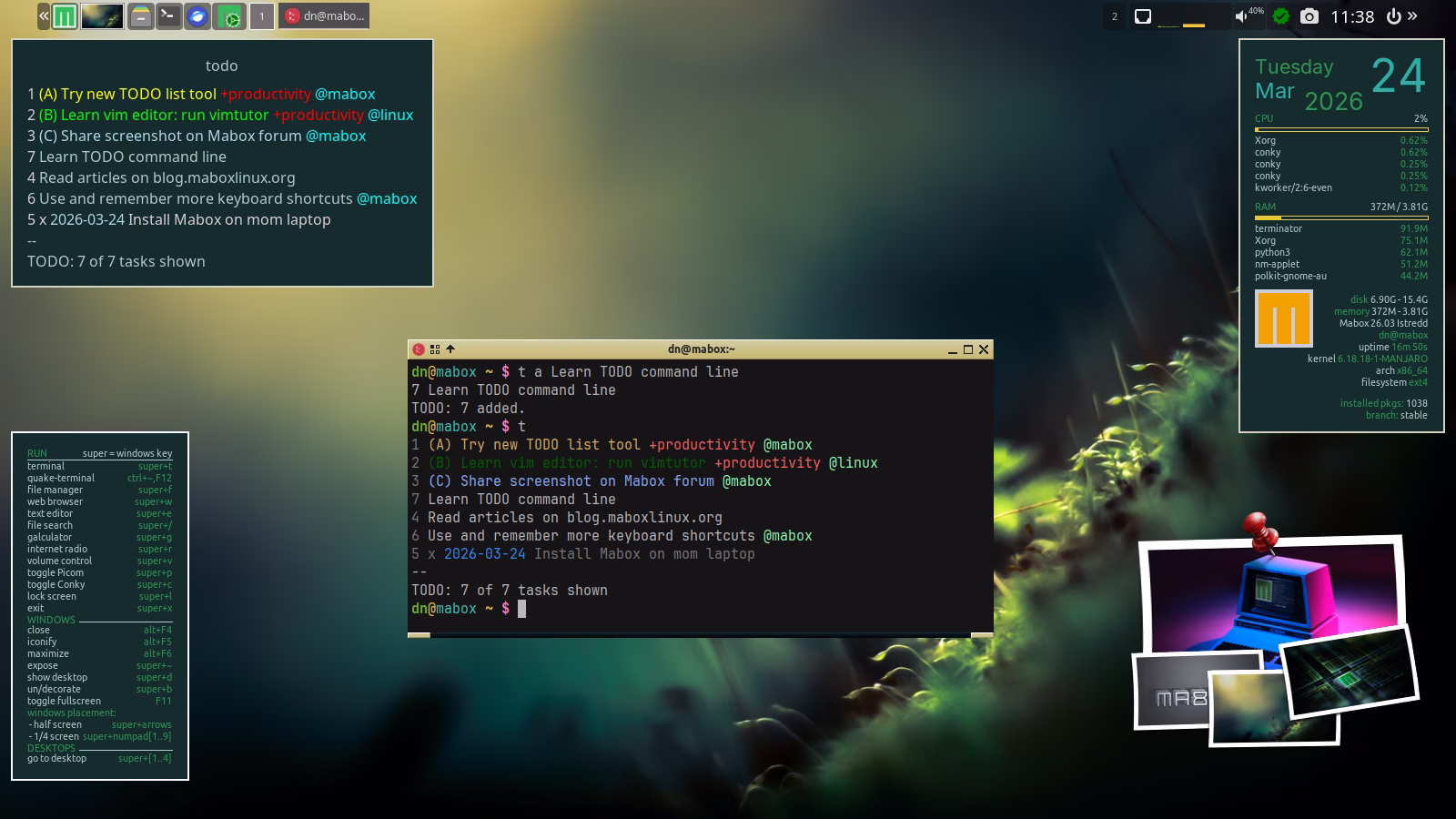Click the green update checkmark badge
The height and width of the screenshot is (819, 1456).
click(x=1281, y=16)
